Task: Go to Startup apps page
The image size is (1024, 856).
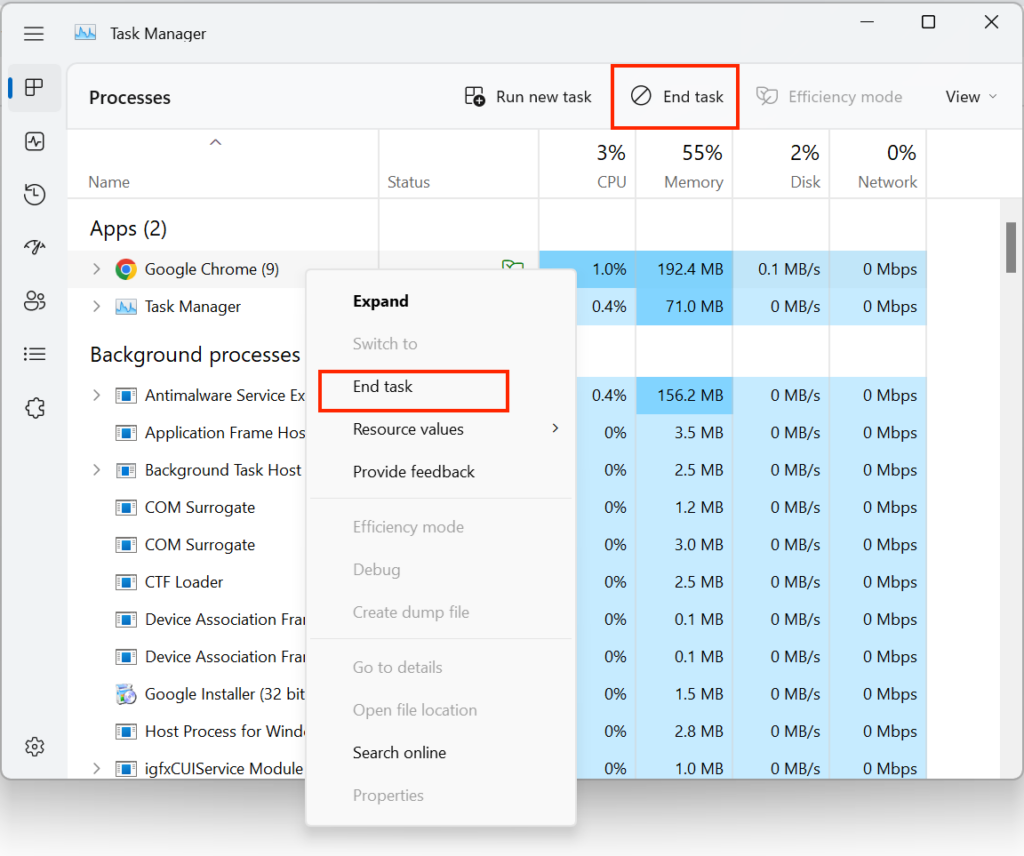Action: pos(35,247)
